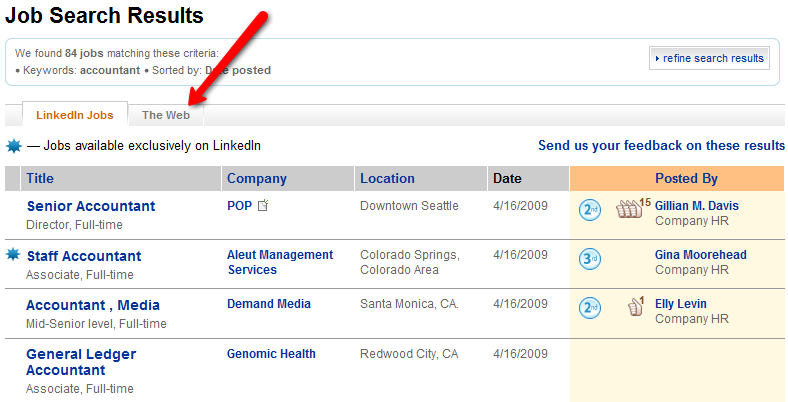The image size is (788, 402).
Task: Sort results by Location column
Action: (387, 178)
